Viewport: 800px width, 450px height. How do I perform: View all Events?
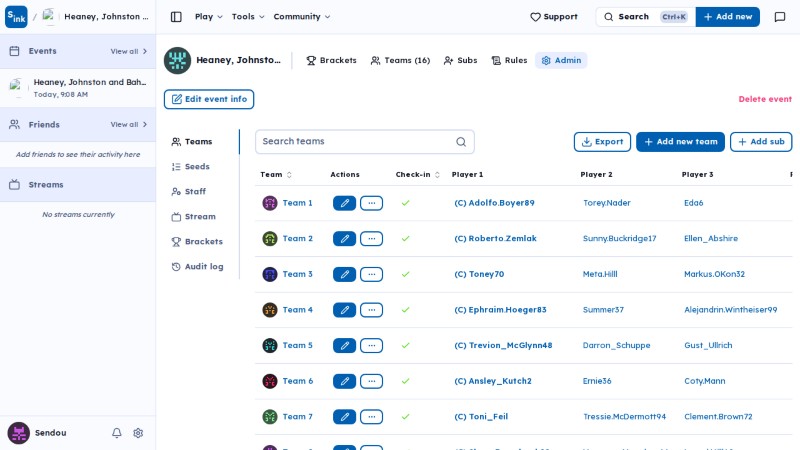tap(129, 52)
